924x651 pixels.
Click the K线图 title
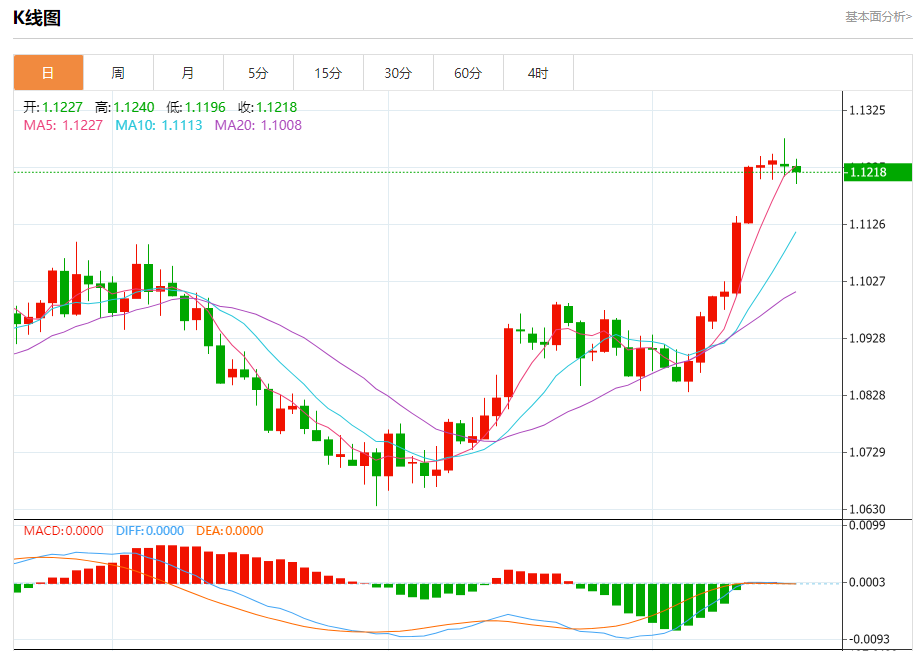pyautogui.click(x=37, y=18)
